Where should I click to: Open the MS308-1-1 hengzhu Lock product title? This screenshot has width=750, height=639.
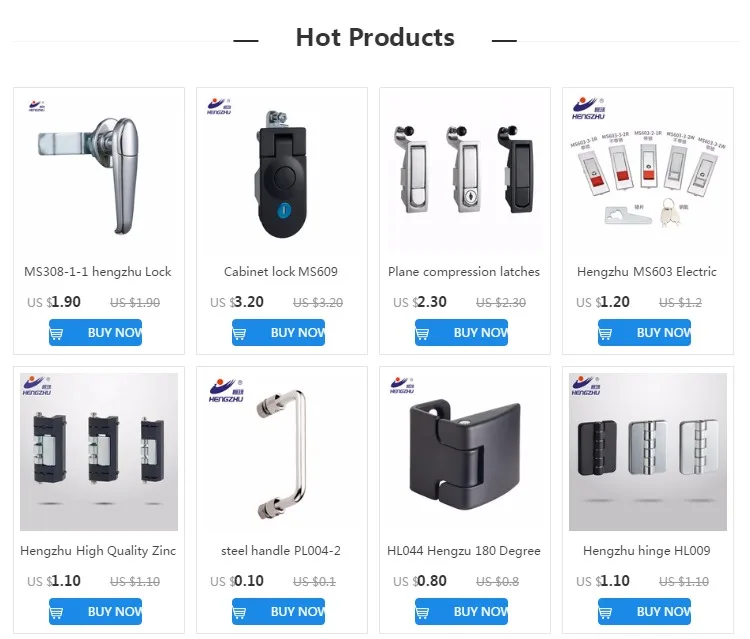[98, 272]
